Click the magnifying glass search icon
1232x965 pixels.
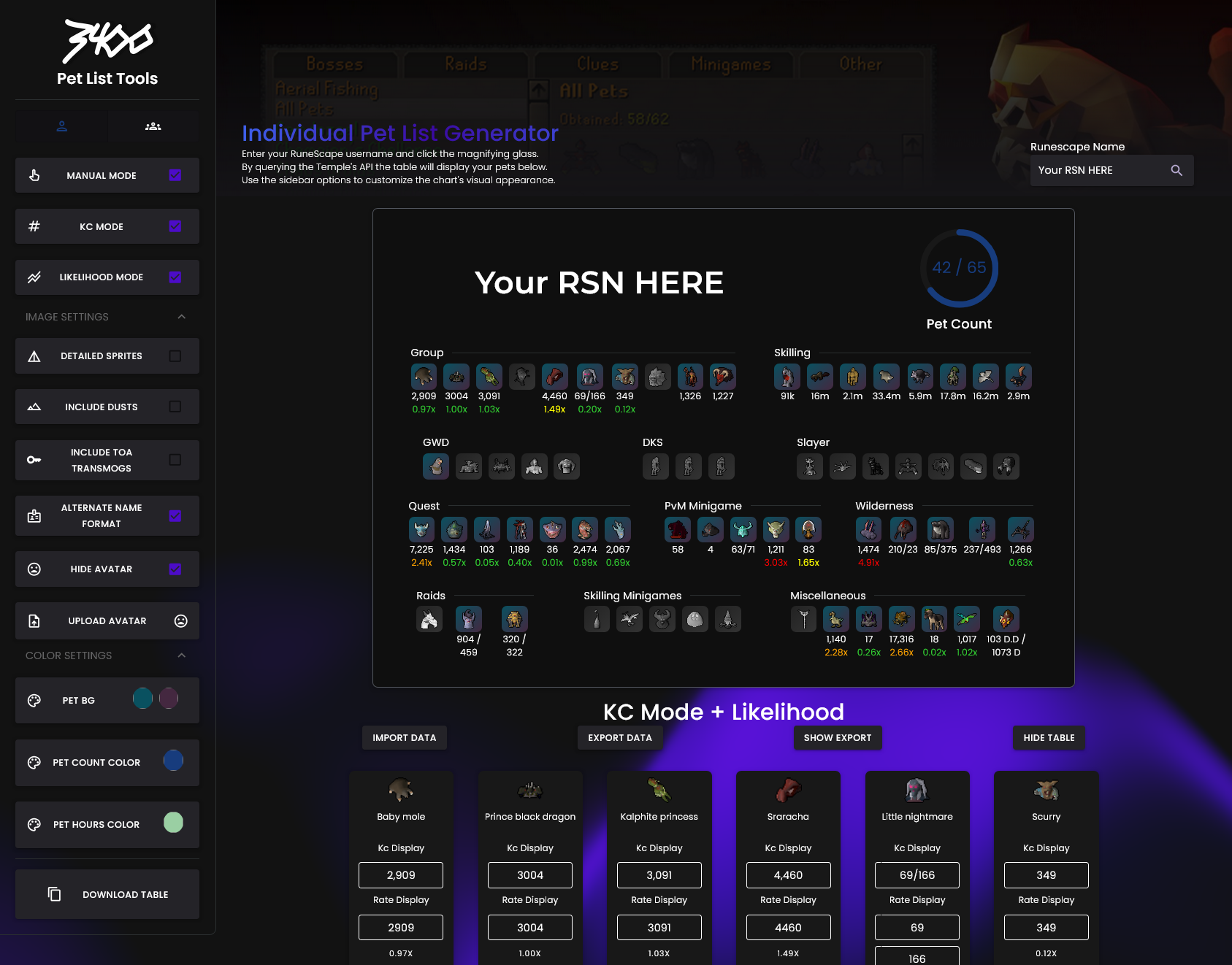click(1176, 170)
